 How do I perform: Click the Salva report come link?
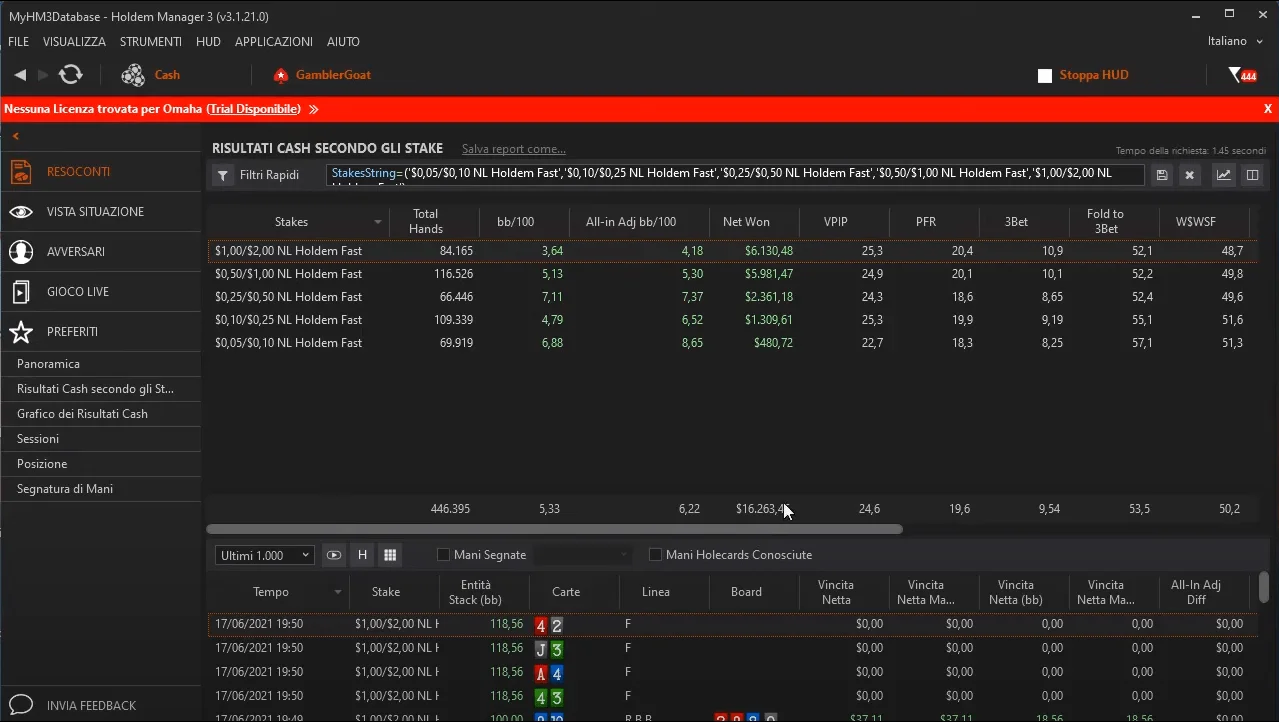(x=513, y=149)
